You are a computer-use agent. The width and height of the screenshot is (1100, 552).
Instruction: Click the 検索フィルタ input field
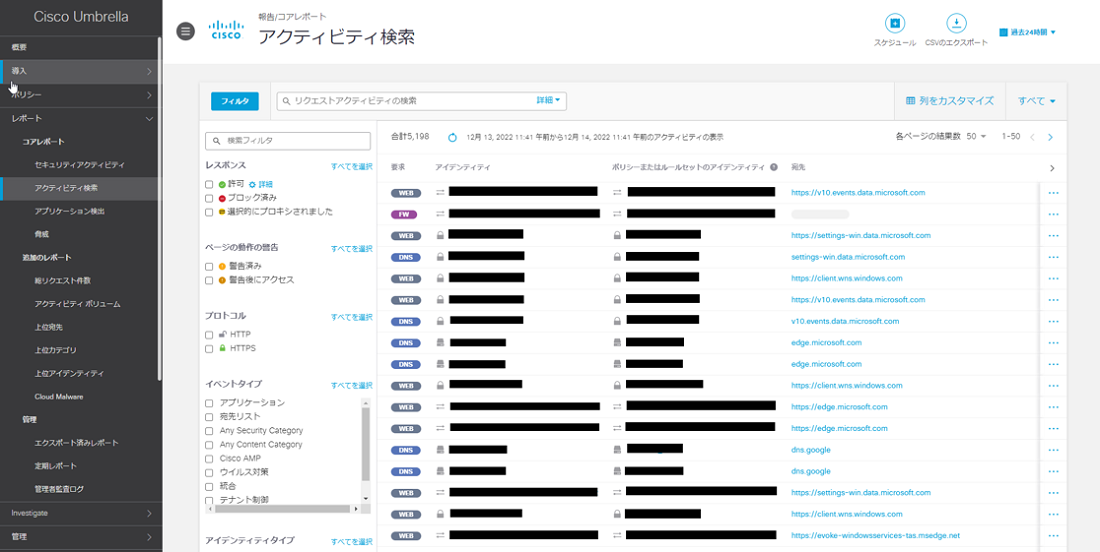[x=288, y=141]
